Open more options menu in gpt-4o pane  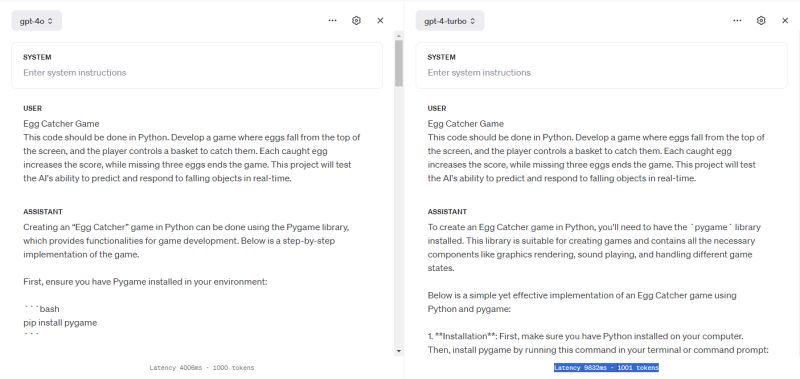point(333,20)
